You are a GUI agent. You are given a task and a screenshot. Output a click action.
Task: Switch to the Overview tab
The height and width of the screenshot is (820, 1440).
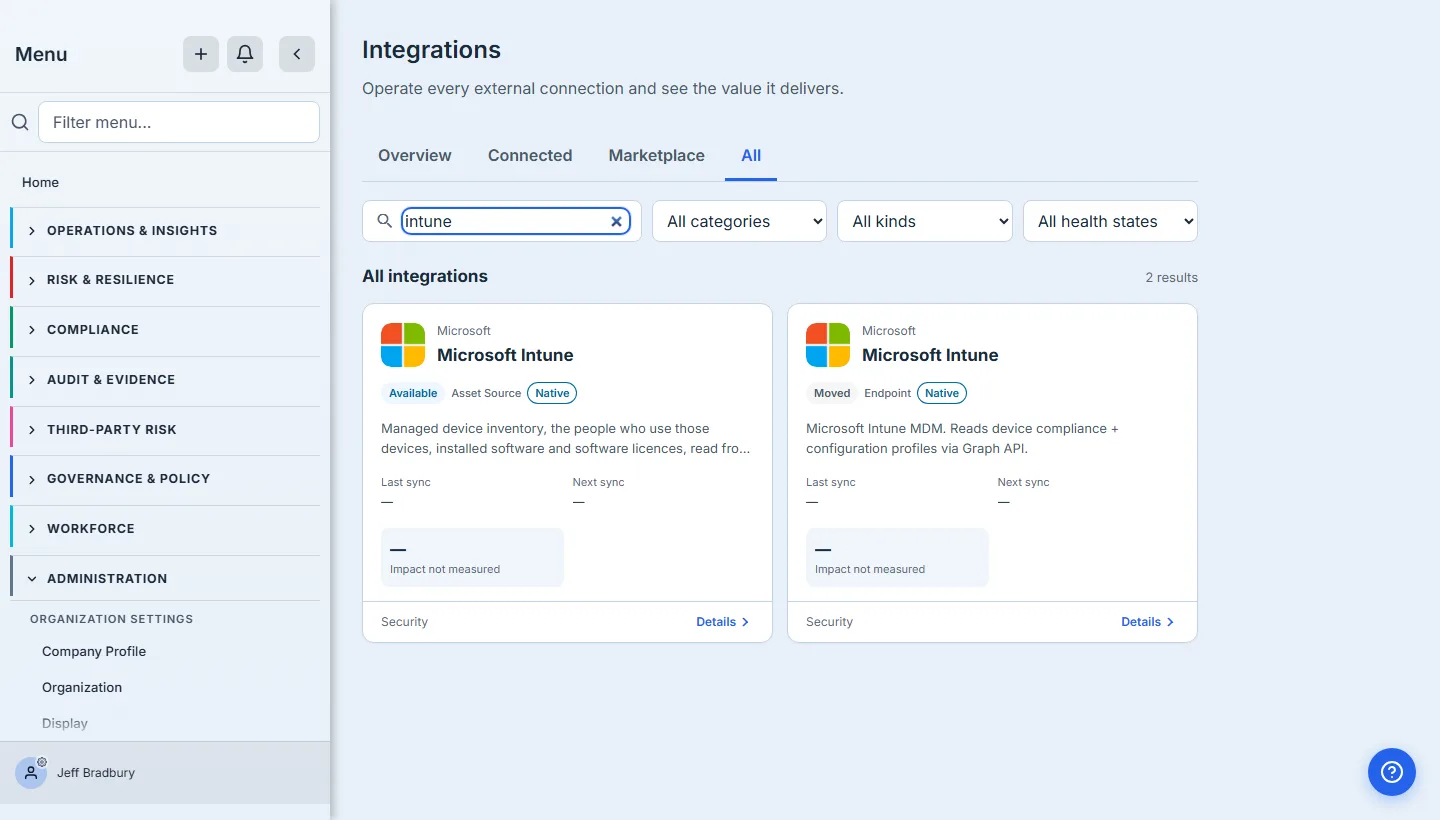pos(415,156)
